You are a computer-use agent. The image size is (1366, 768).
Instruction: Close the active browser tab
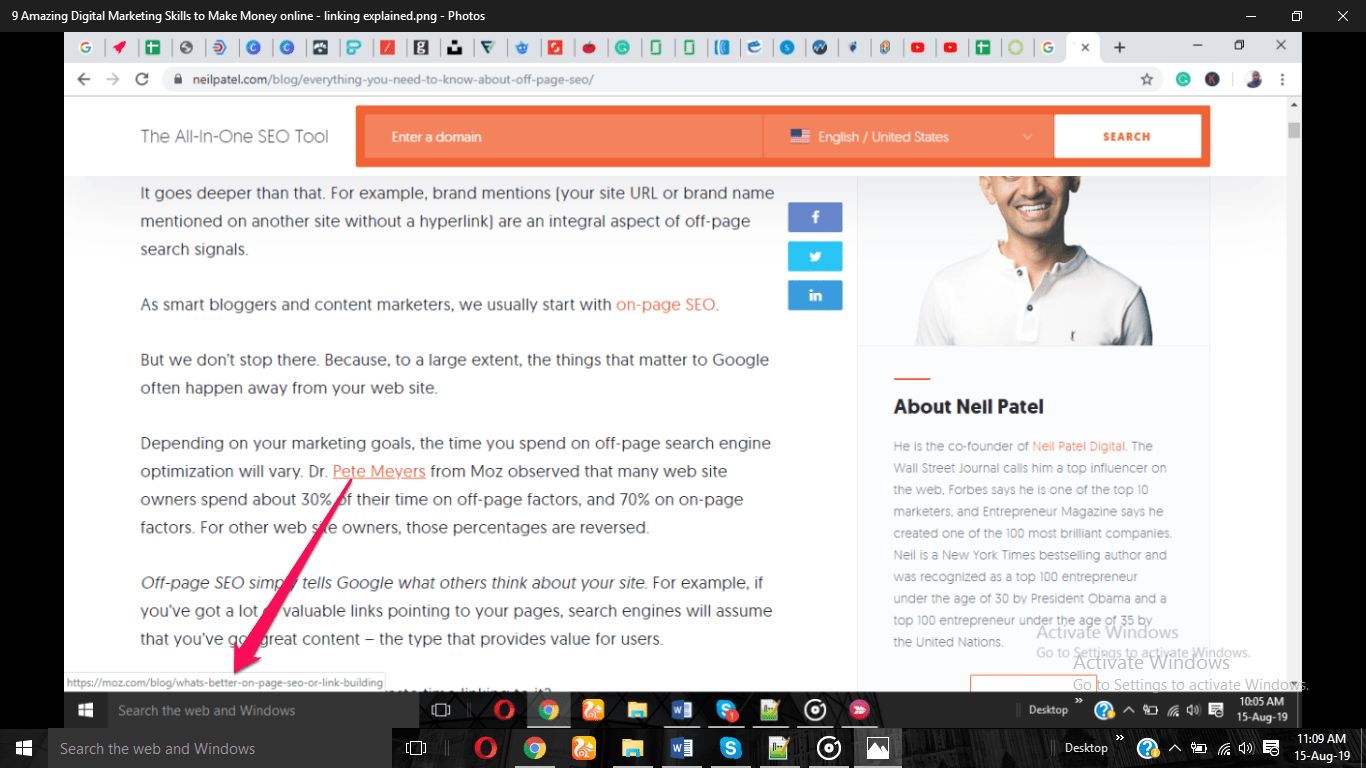[x=1085, y=47]
